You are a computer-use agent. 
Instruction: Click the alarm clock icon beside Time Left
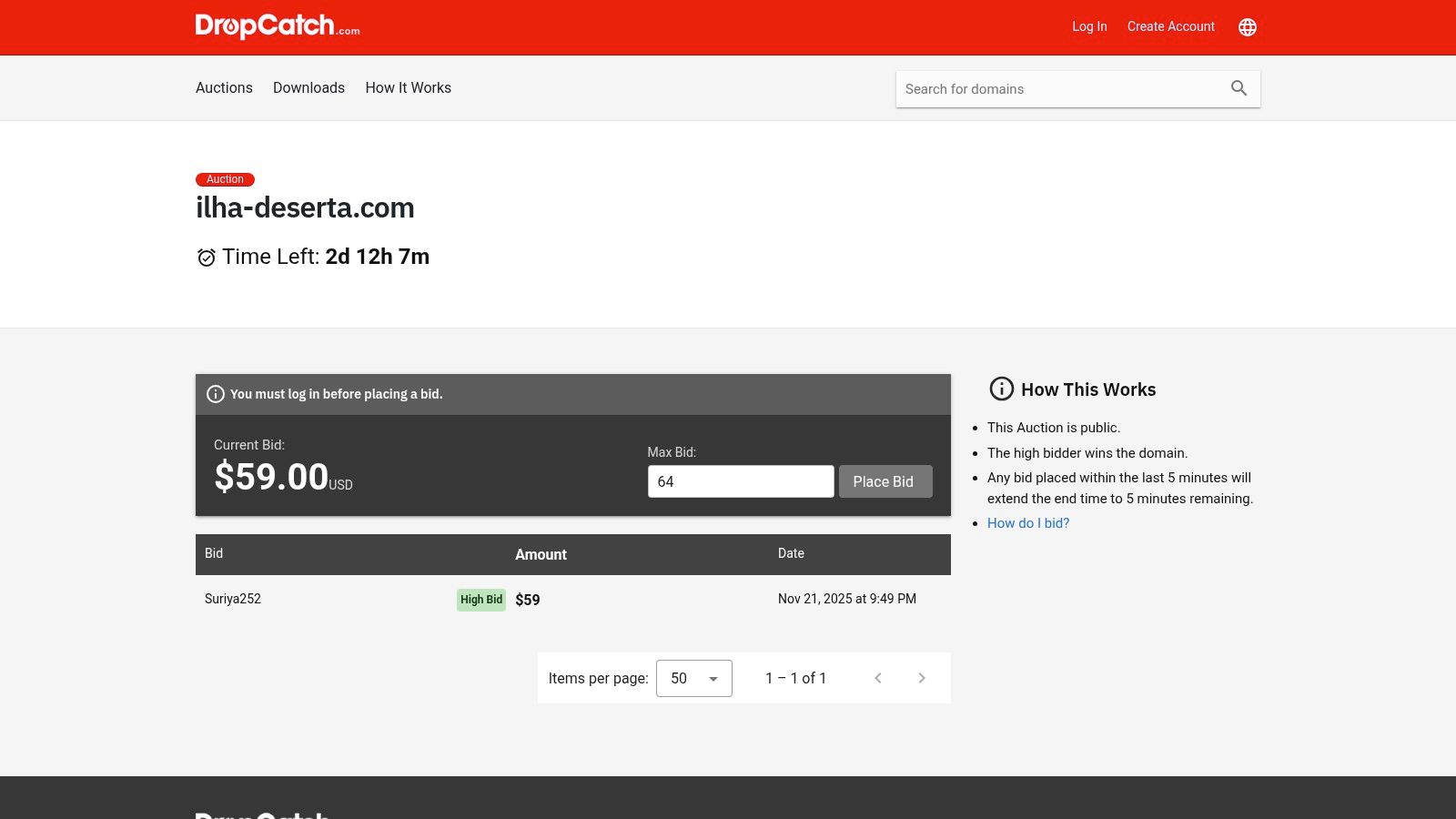pos(207,258)
